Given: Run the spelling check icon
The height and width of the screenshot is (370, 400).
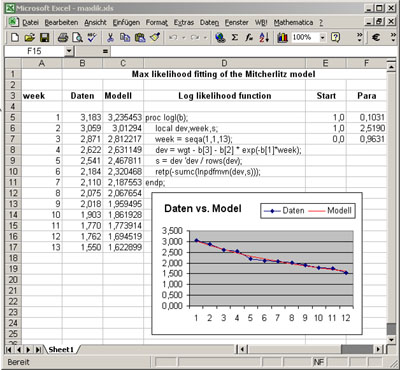Looking at the screenshot, I should click(x=92, y=37).
